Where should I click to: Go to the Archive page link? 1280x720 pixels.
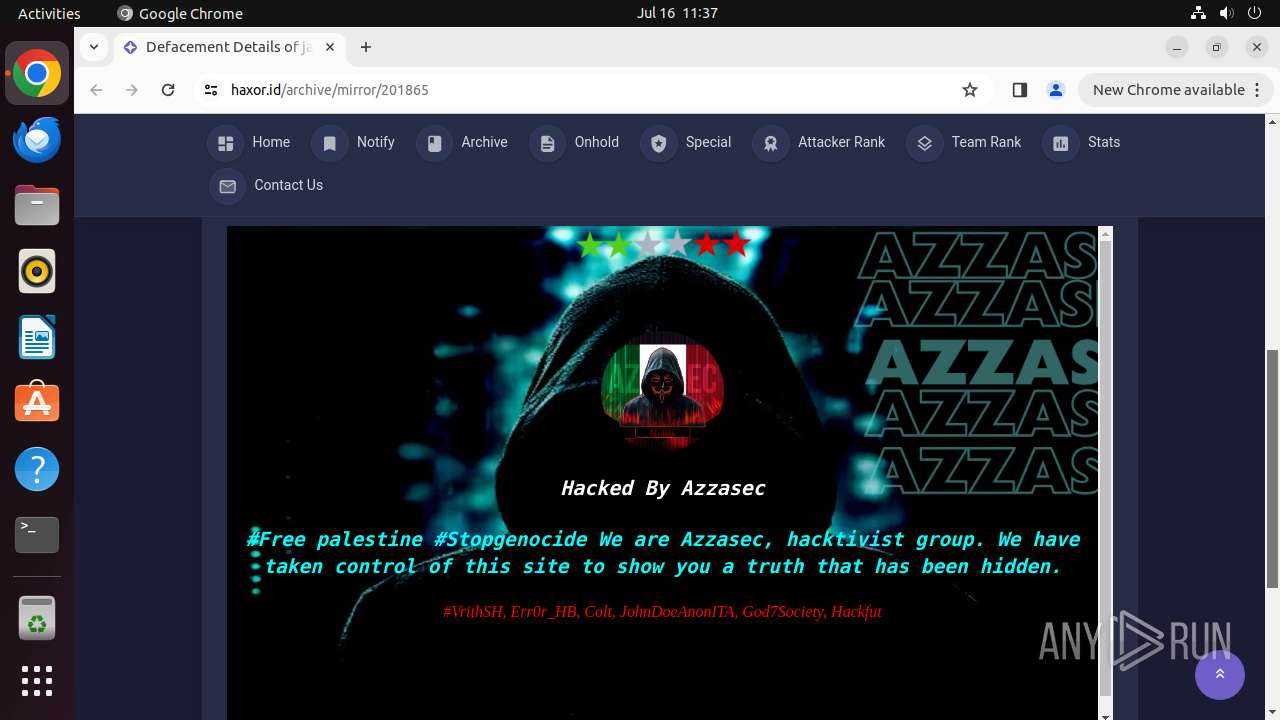[484, 142]
